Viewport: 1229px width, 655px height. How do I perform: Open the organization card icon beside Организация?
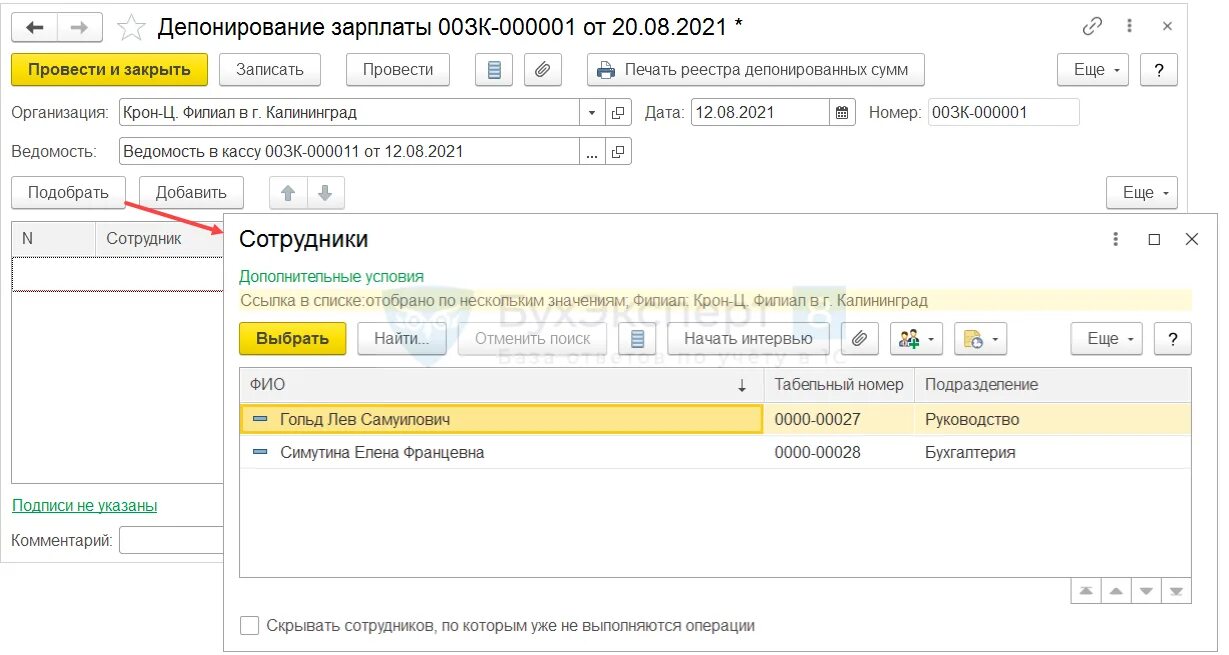(x=618, y=112)
